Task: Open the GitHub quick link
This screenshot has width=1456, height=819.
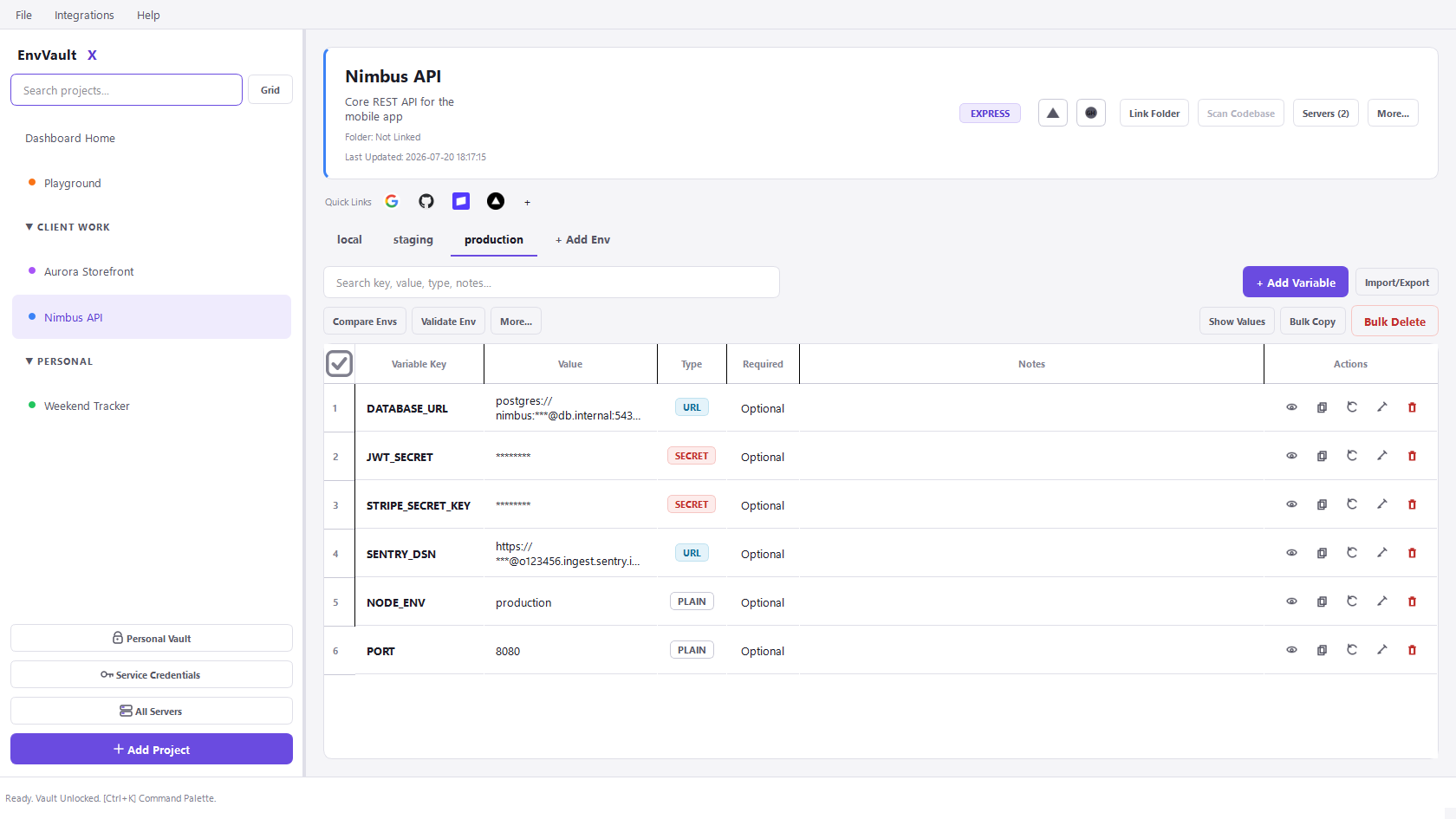Action: click(x=426, y=201)
